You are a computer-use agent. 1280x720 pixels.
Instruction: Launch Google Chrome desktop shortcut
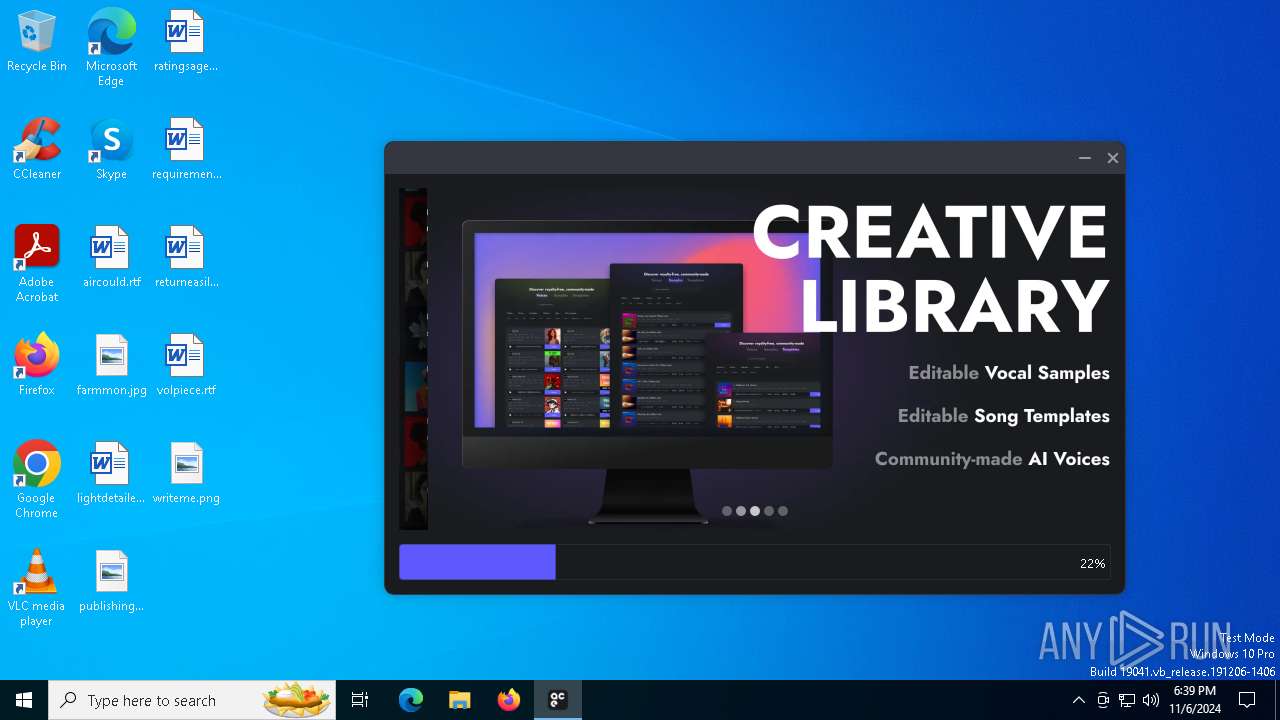pyautogui.click(x=37, y=480)
